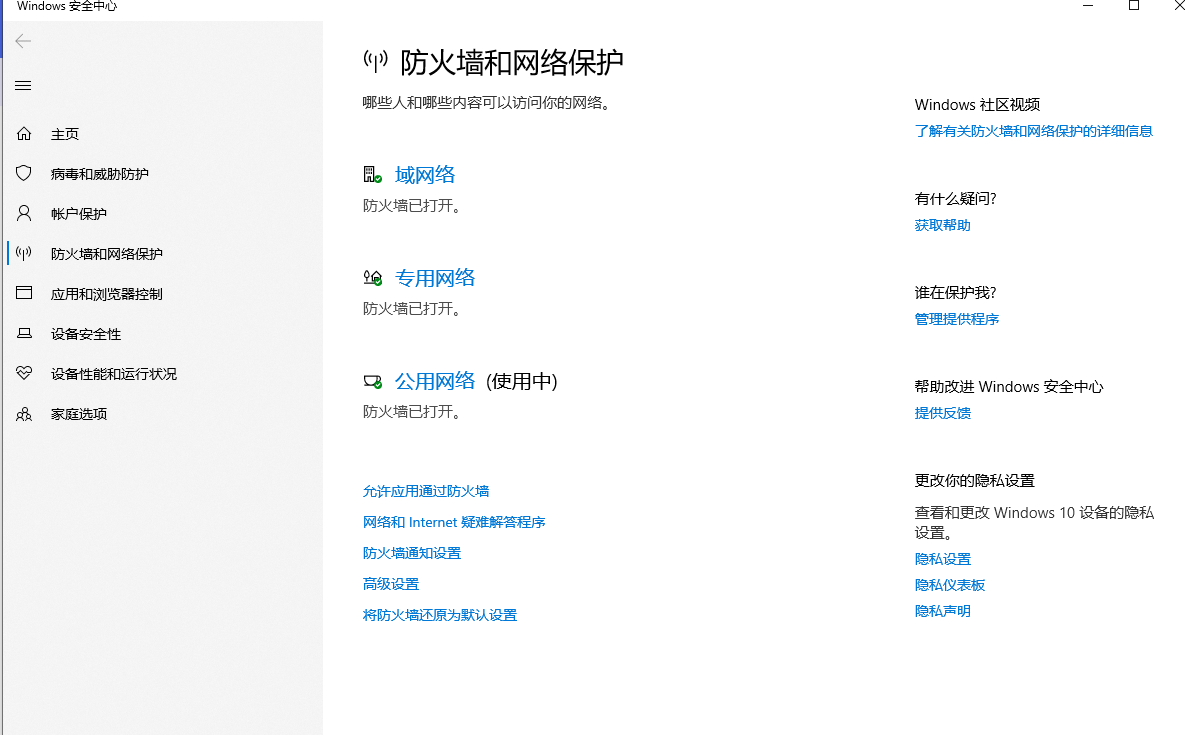Click the 更改你的隐私设置 heading
This screenshot has width=1202, height=735.
pos(975,480)
